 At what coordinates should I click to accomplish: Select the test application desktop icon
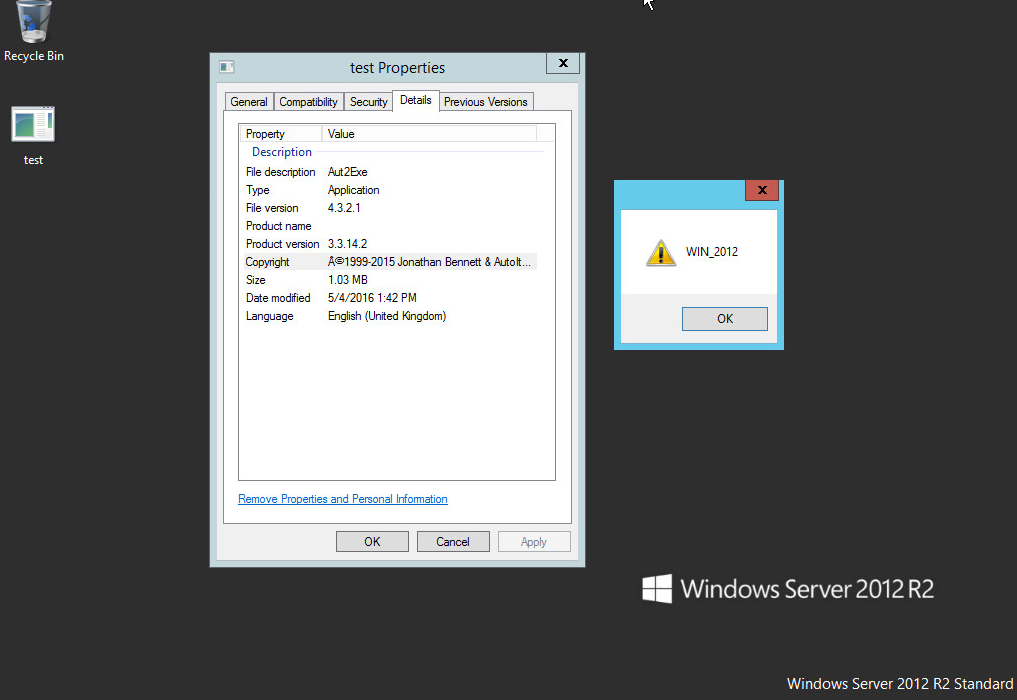click(33, 136)
